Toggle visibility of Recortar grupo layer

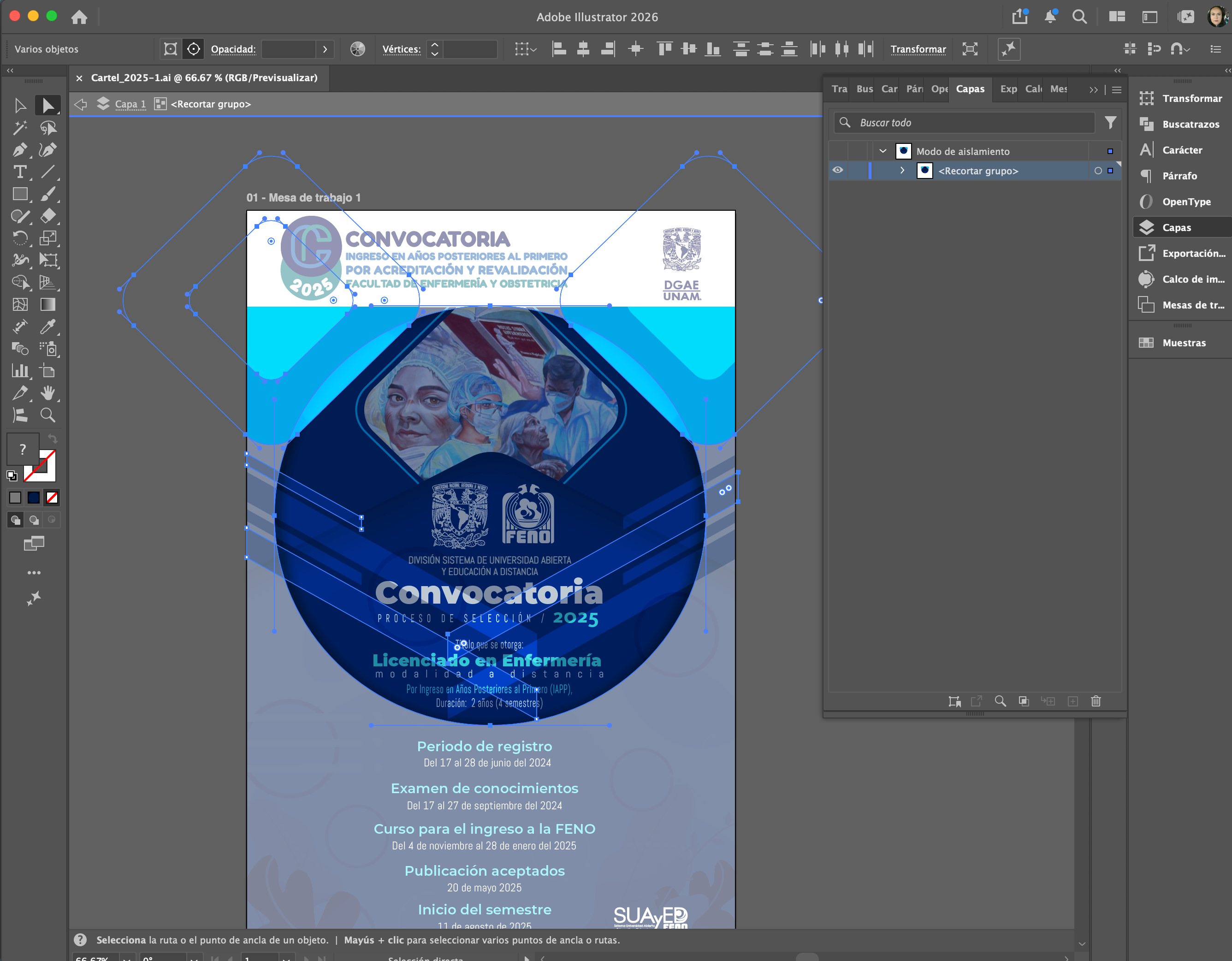pos(838,171)
